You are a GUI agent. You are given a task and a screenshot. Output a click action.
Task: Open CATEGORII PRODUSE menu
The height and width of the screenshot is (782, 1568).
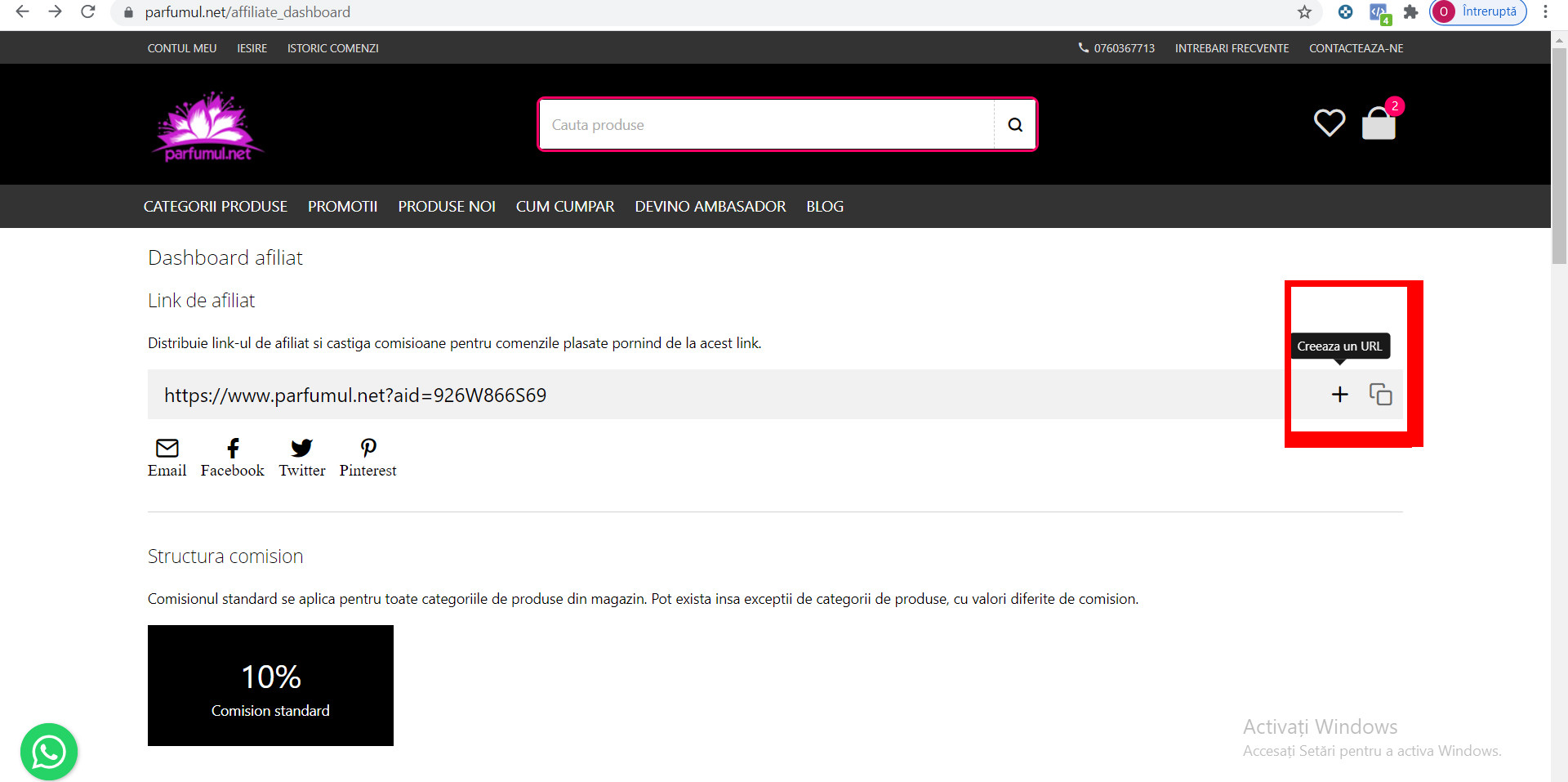[216, 207]
